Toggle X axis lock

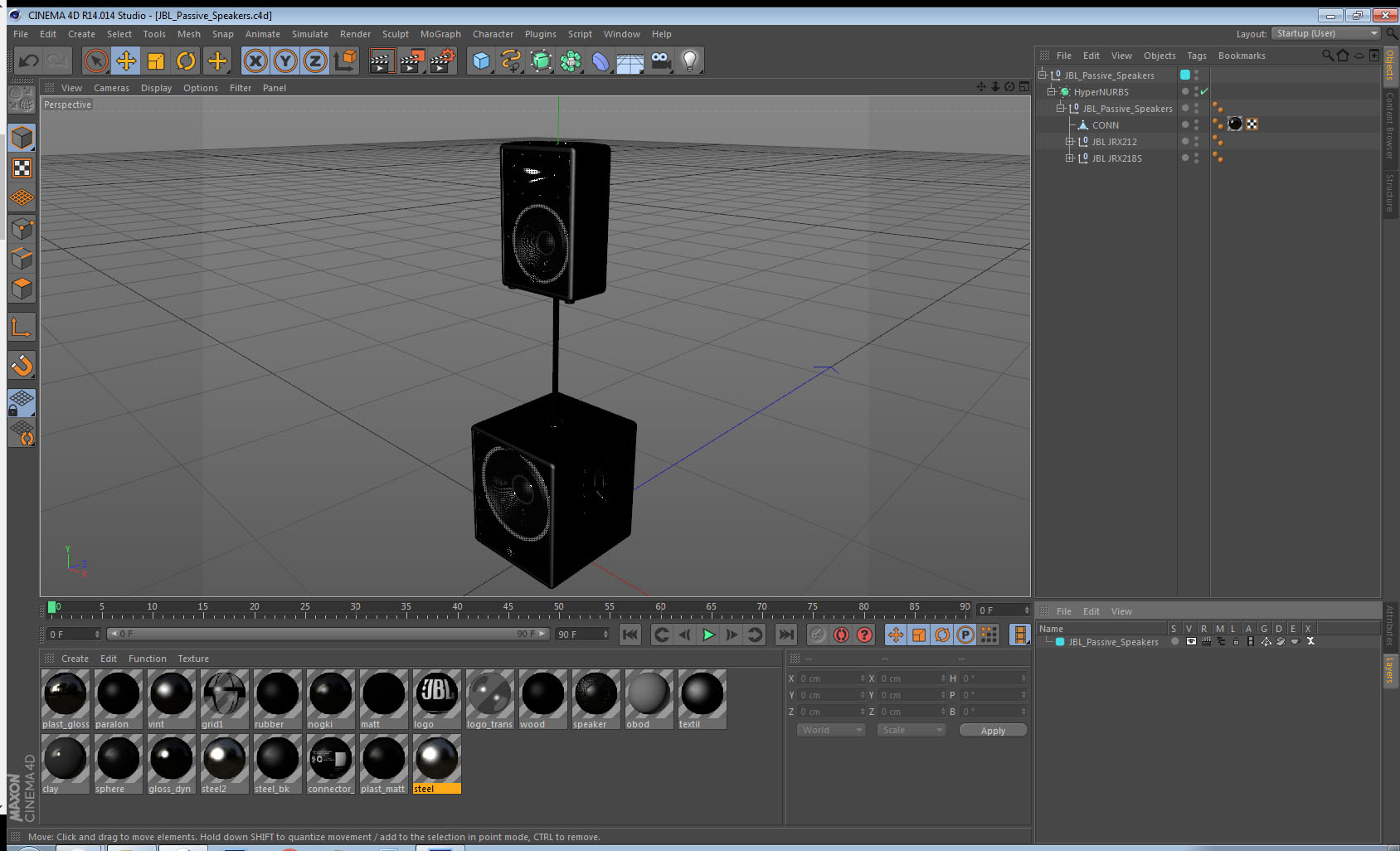coord(255,61)
